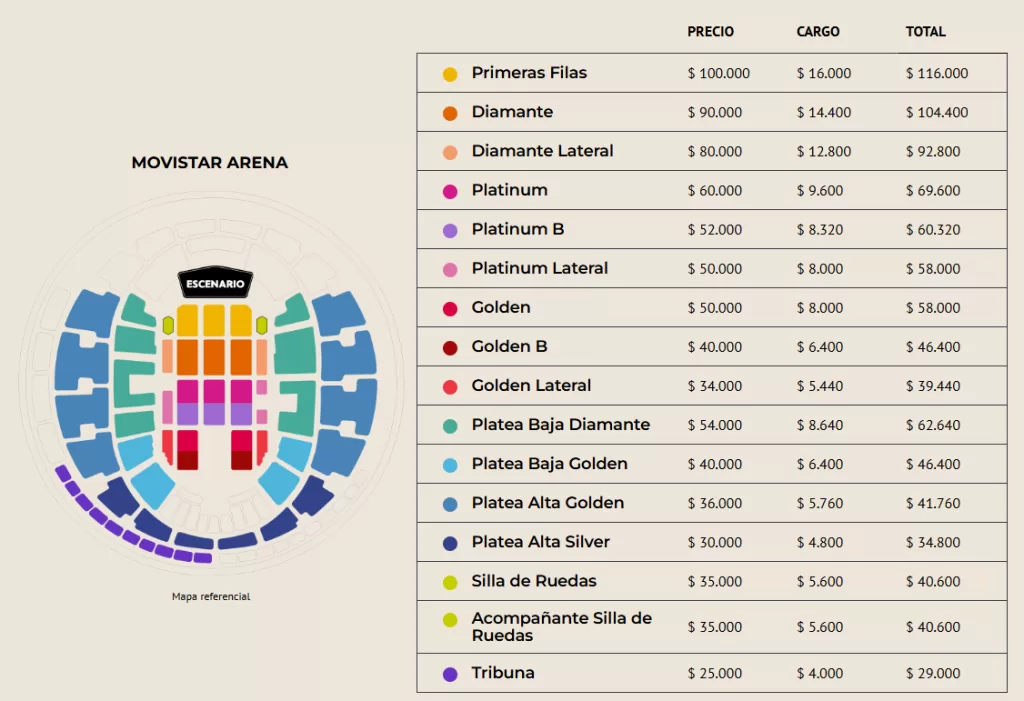This screenshot has height=701, width=1024.
Task: Click the Golden Lateral row label
Action: 531,385
